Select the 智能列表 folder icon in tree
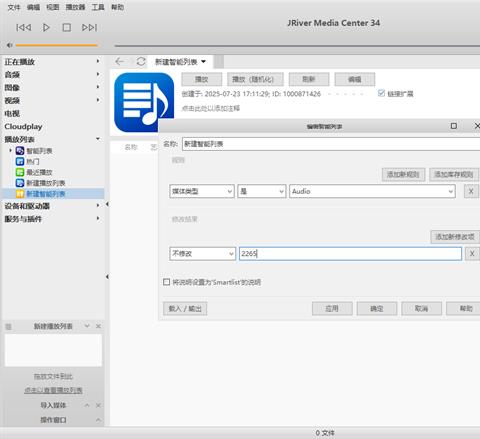 [x=20, y=151]
